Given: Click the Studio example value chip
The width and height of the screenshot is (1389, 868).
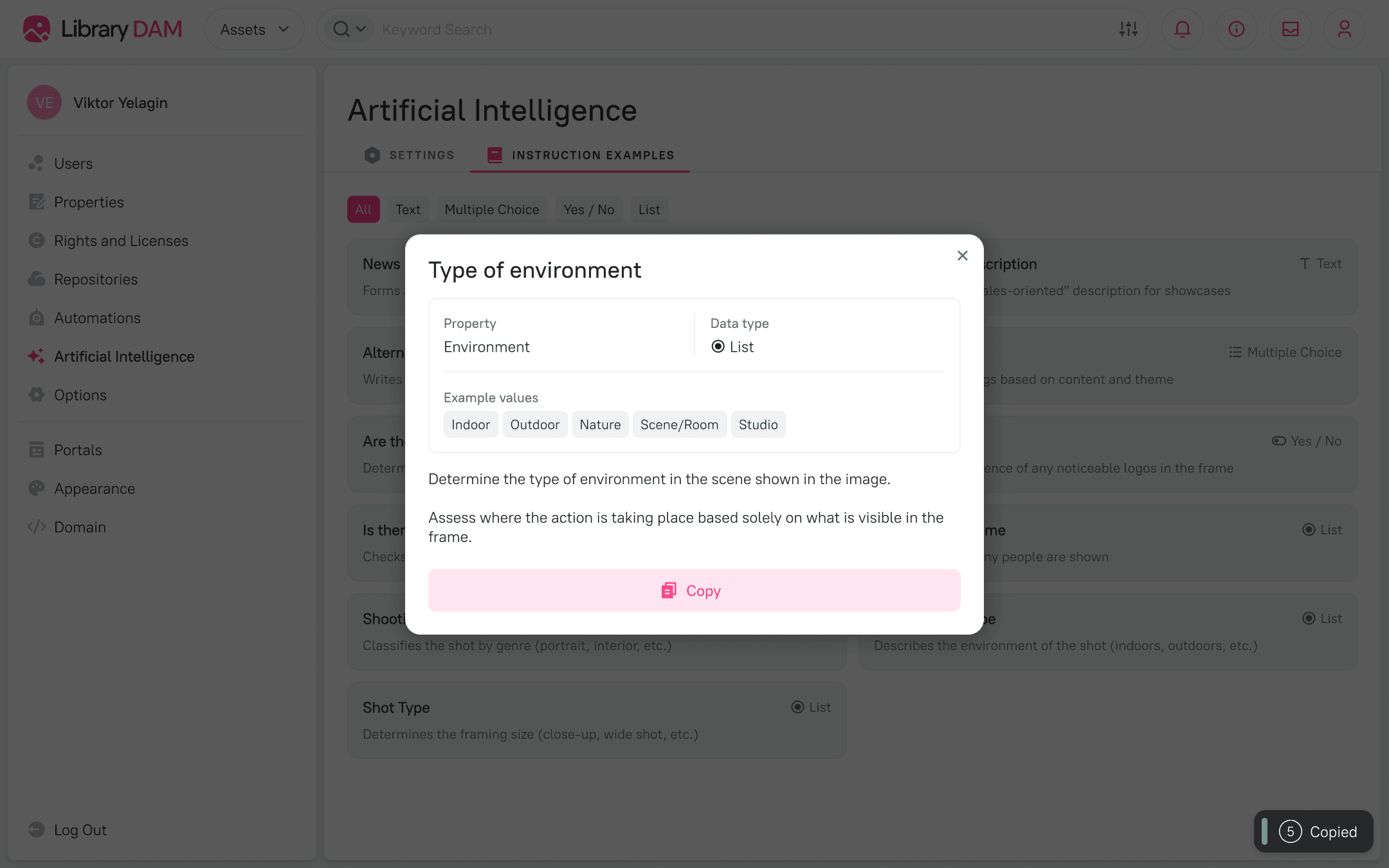Looking at the screenshot, I should pos(758,424).
